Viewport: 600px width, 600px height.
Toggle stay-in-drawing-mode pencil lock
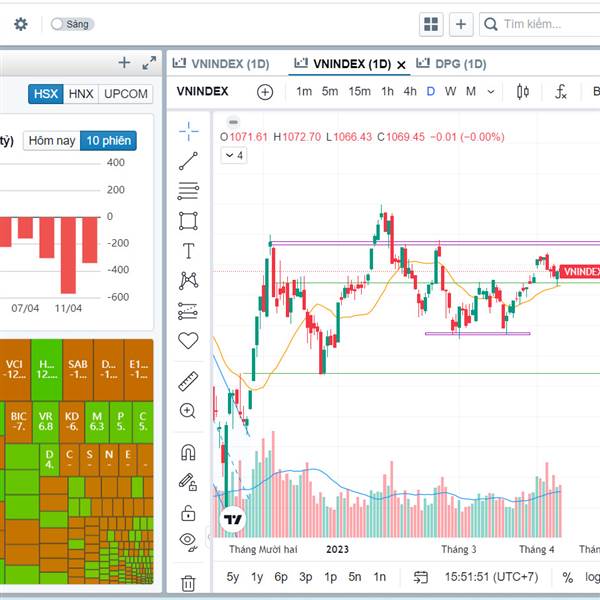point(188,482)
